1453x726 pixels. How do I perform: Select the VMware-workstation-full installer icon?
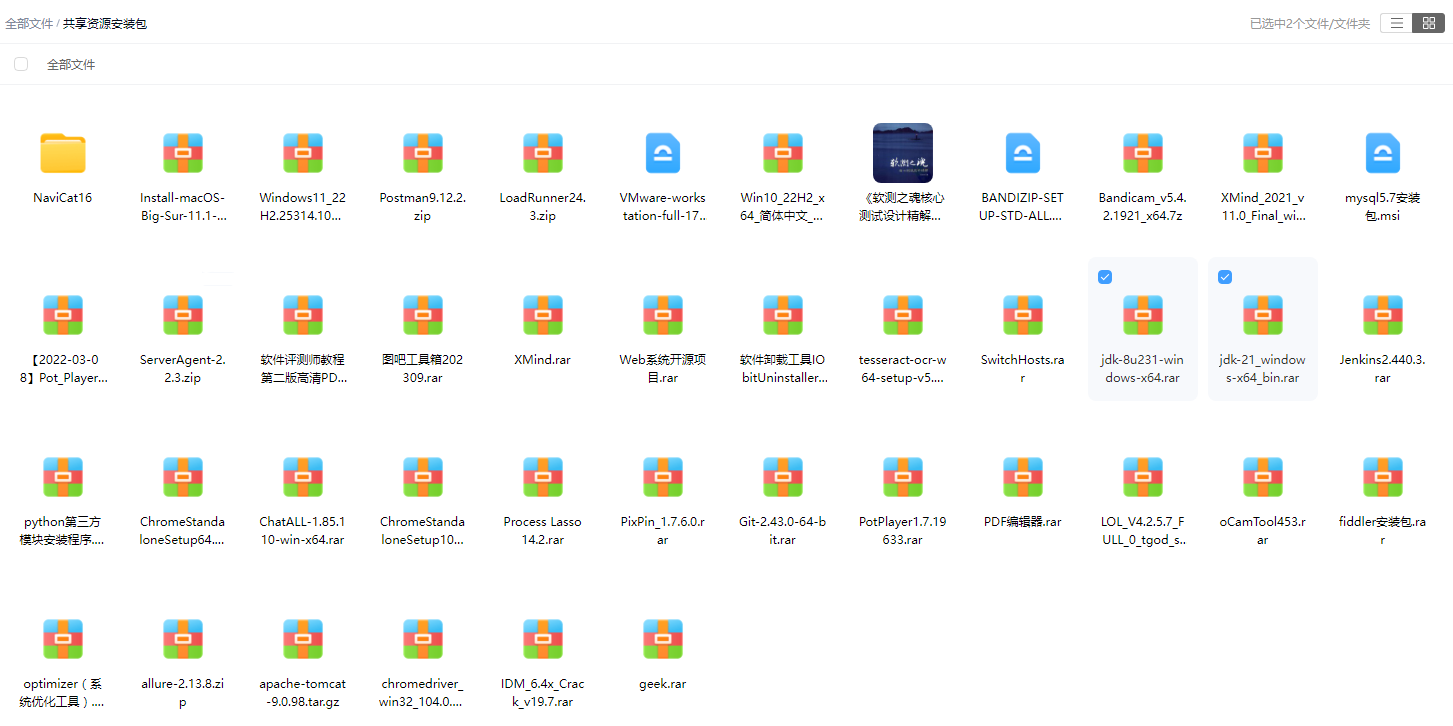[662, 153]
